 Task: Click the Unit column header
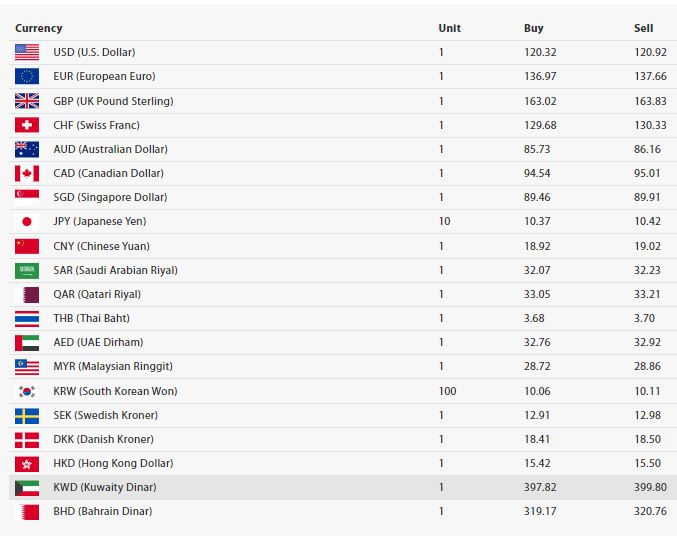(x=449, y=28)
